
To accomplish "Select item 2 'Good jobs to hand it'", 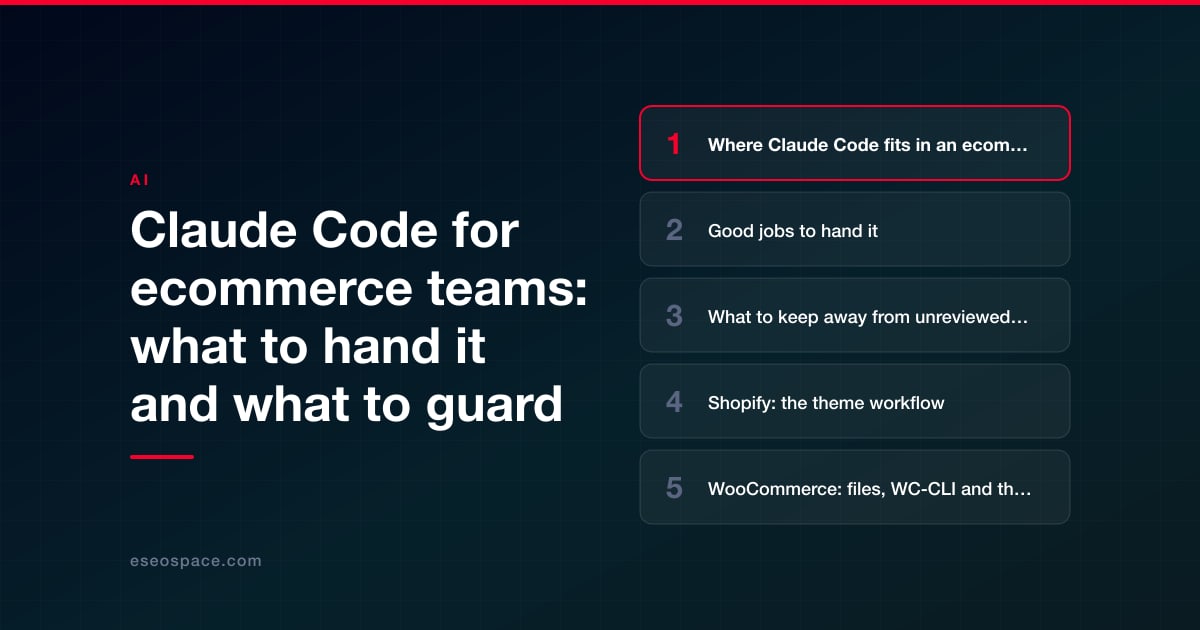I will click(855, 229).
